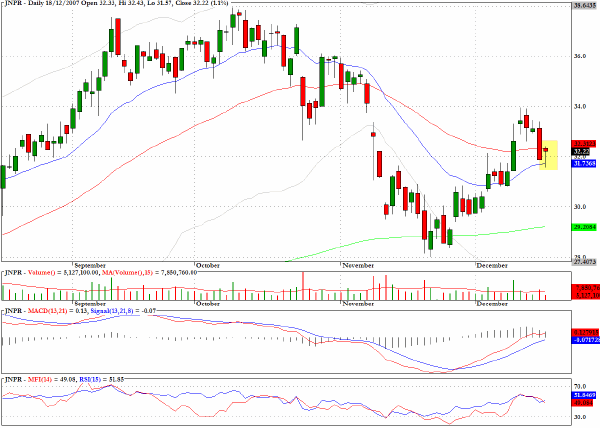Click the November label under the price chart
Screen dimensions: 600x428
(358, 265)
